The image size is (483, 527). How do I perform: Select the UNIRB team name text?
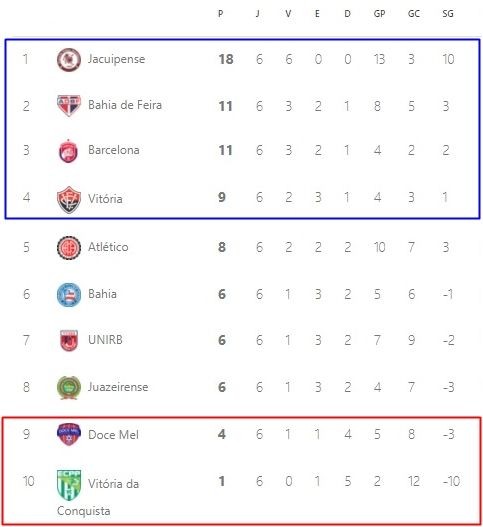pyautogui.click(x=105, y=340)
